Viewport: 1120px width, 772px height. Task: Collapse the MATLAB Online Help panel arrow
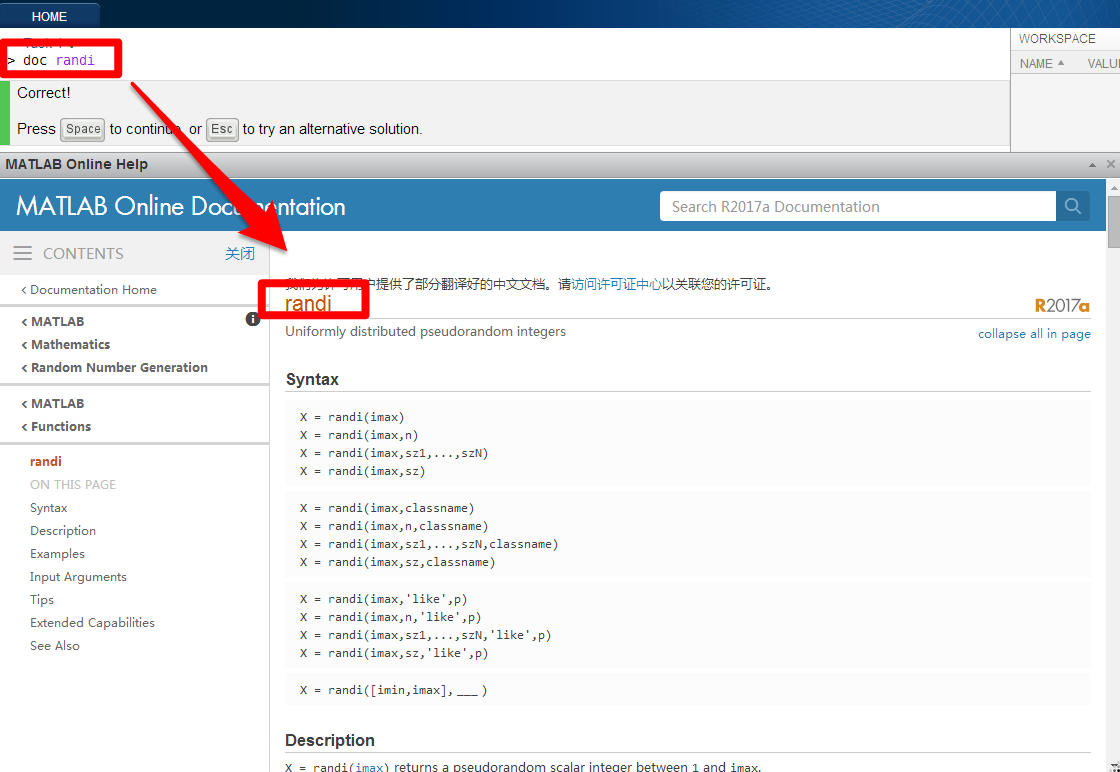pyautogui.click(x=1092, y=164)
